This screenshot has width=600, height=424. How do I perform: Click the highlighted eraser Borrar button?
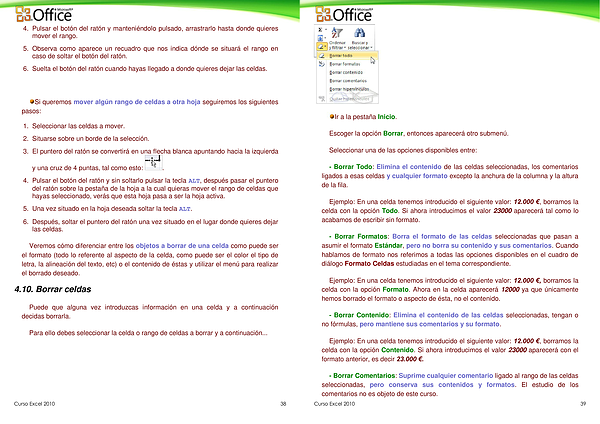click(322, 46)
